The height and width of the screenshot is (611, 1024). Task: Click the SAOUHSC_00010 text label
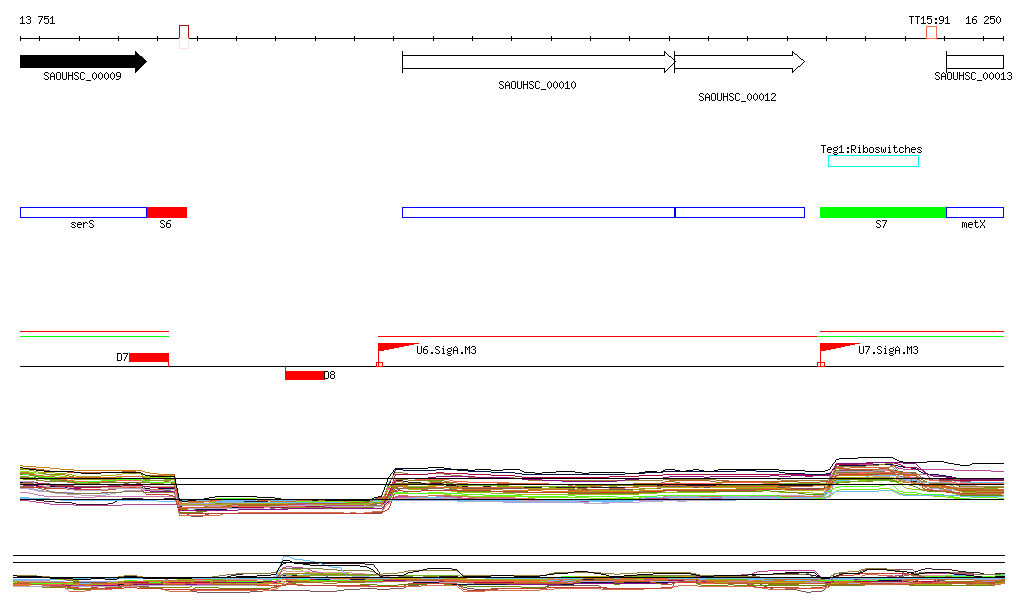pos(537,85)
